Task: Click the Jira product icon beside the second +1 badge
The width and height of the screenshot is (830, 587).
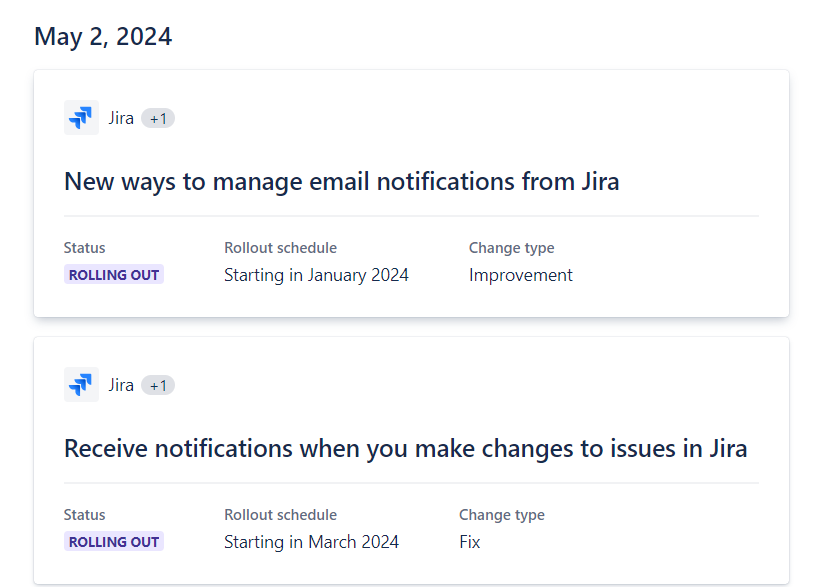Action: (x=80, y=384)
